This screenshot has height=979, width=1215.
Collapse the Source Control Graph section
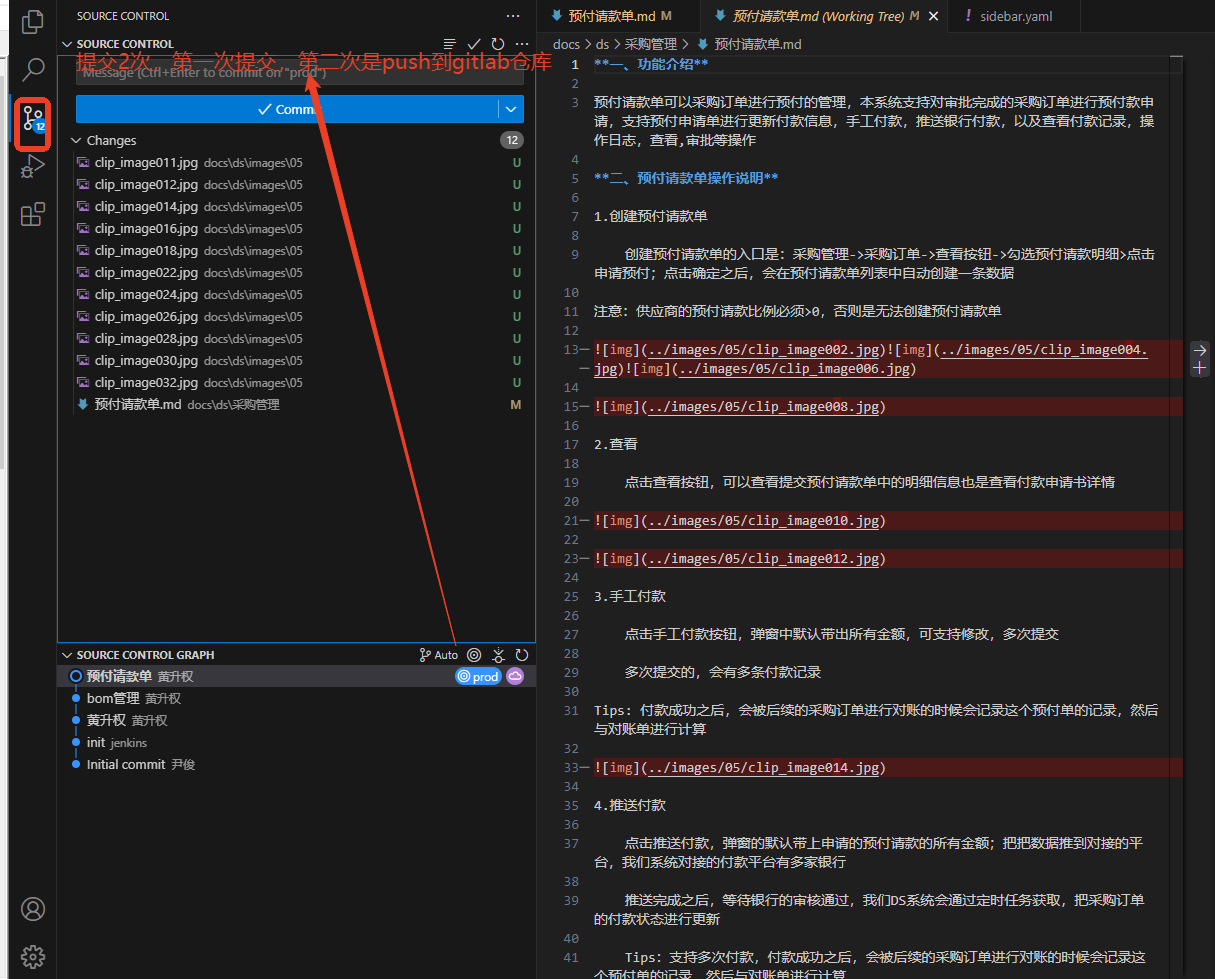coord(68,655)
